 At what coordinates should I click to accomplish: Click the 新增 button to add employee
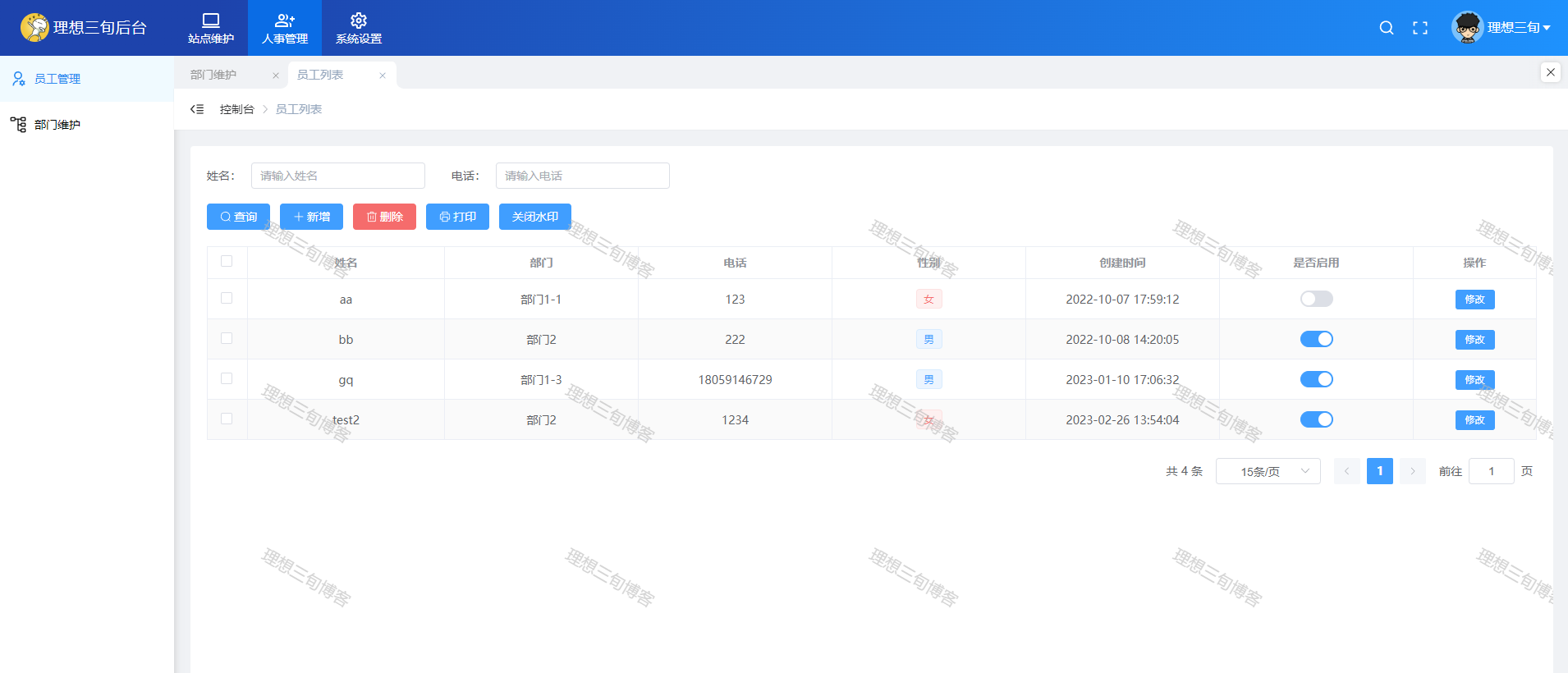[311, 217]
